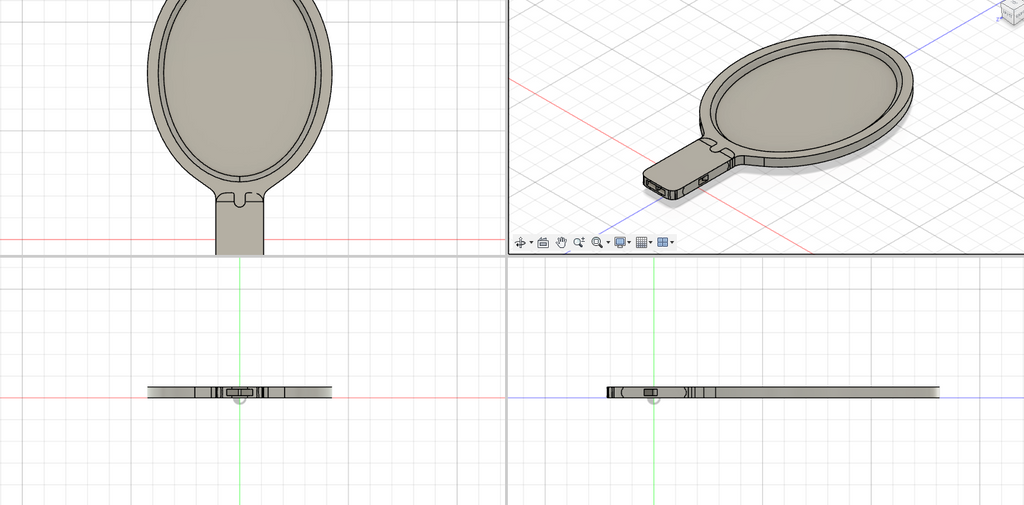Click the Look At icon

click(x=543, y=242)
